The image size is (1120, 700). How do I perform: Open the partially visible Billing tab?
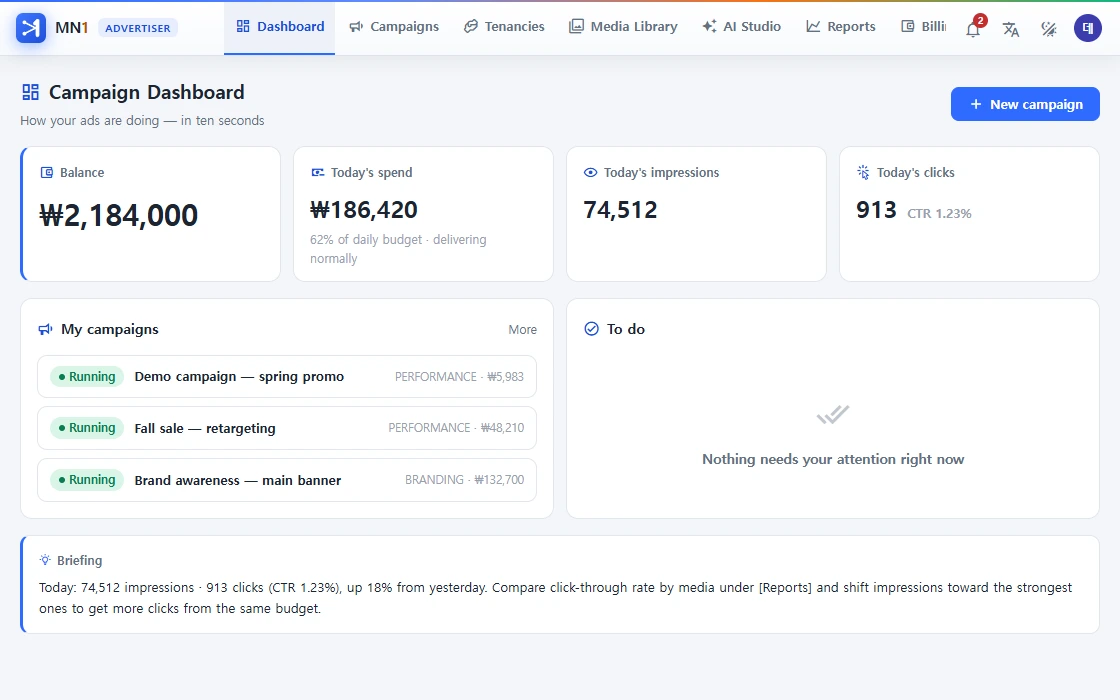pos(923,27)
